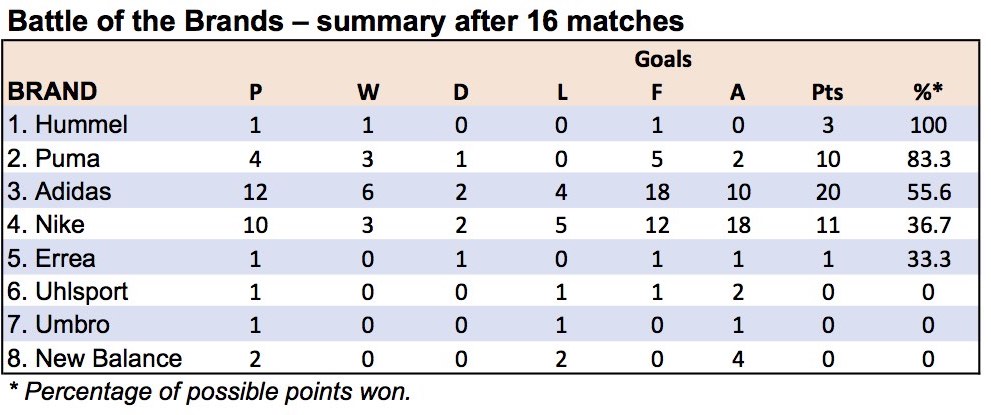The width and height of the screenshot is (991, 415).
Task: Select the Umbro brand cell
Action: pyautogui.click(x=58, y=325)
